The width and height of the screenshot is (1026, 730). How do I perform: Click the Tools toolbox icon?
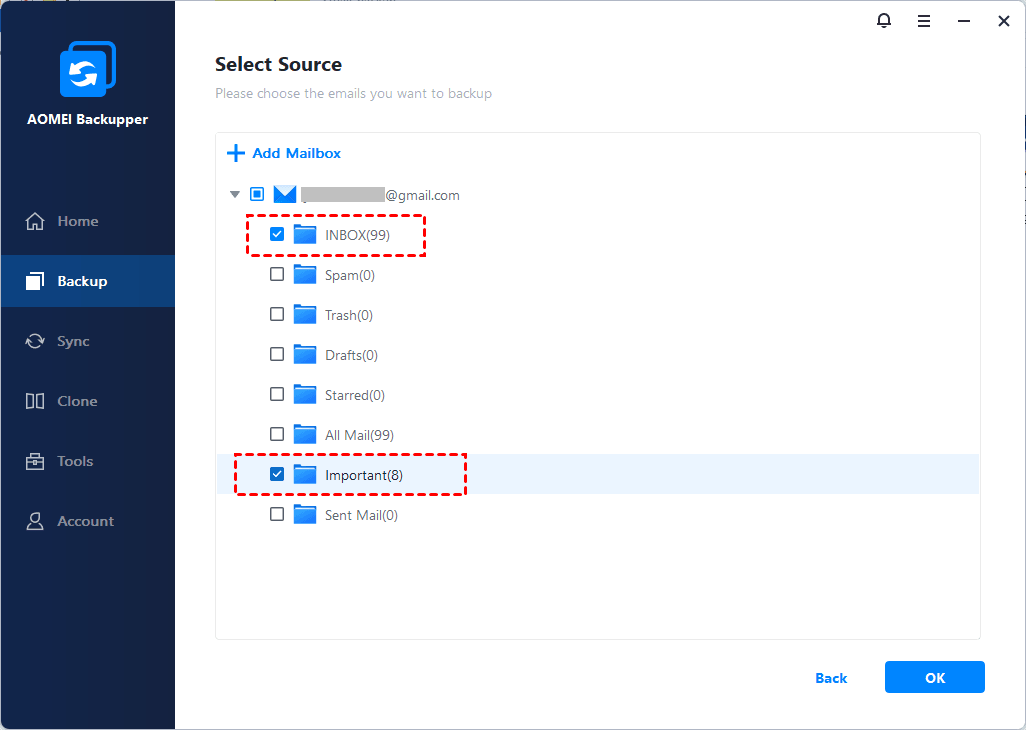[x=35, y=461]
